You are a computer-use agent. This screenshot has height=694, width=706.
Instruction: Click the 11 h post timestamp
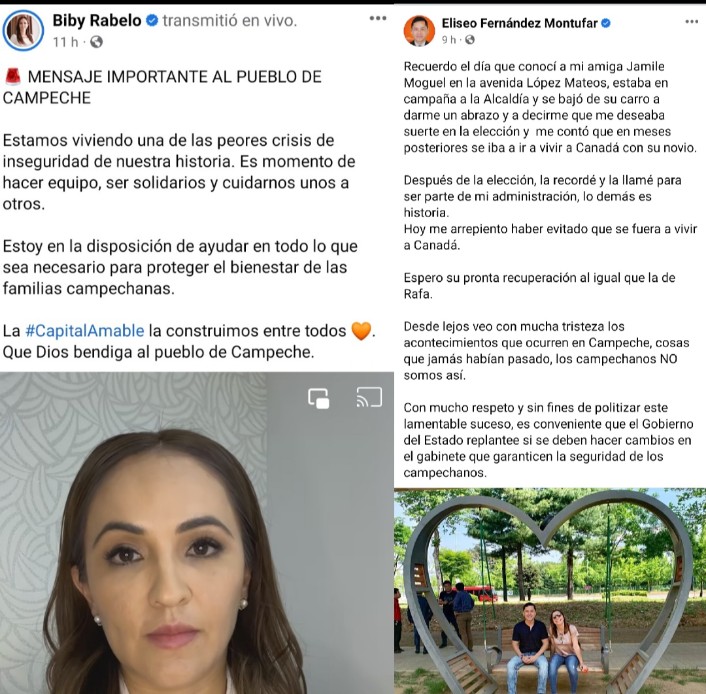coord(65,42)
